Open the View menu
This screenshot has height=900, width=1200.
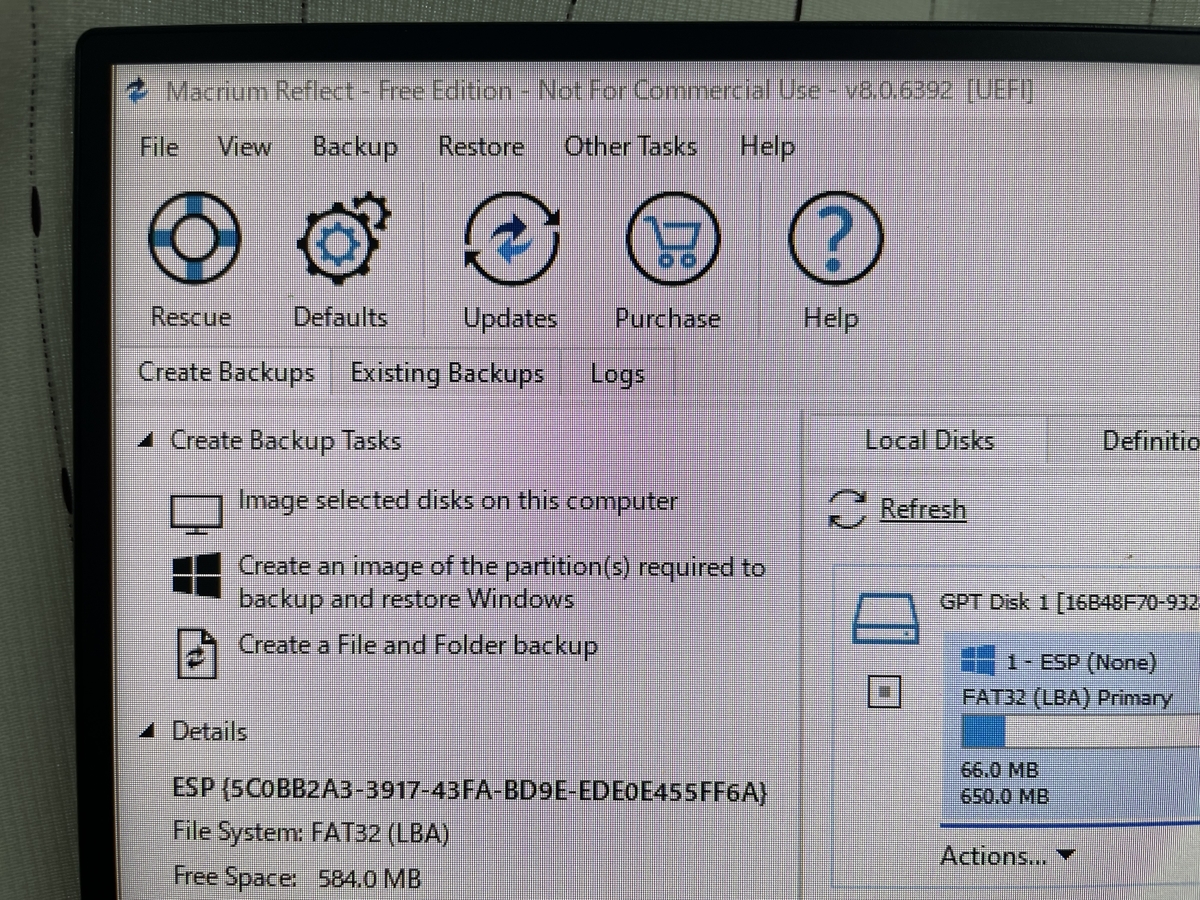(245, 147)
